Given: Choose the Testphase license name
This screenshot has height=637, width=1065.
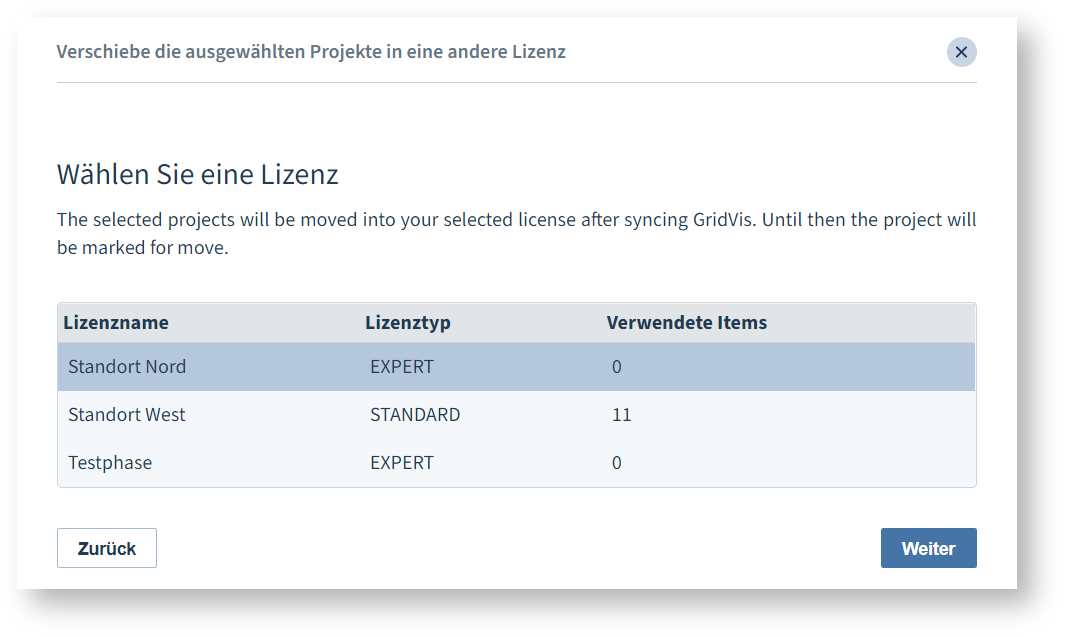Looking at the screenshot, I should coord(110,463).
